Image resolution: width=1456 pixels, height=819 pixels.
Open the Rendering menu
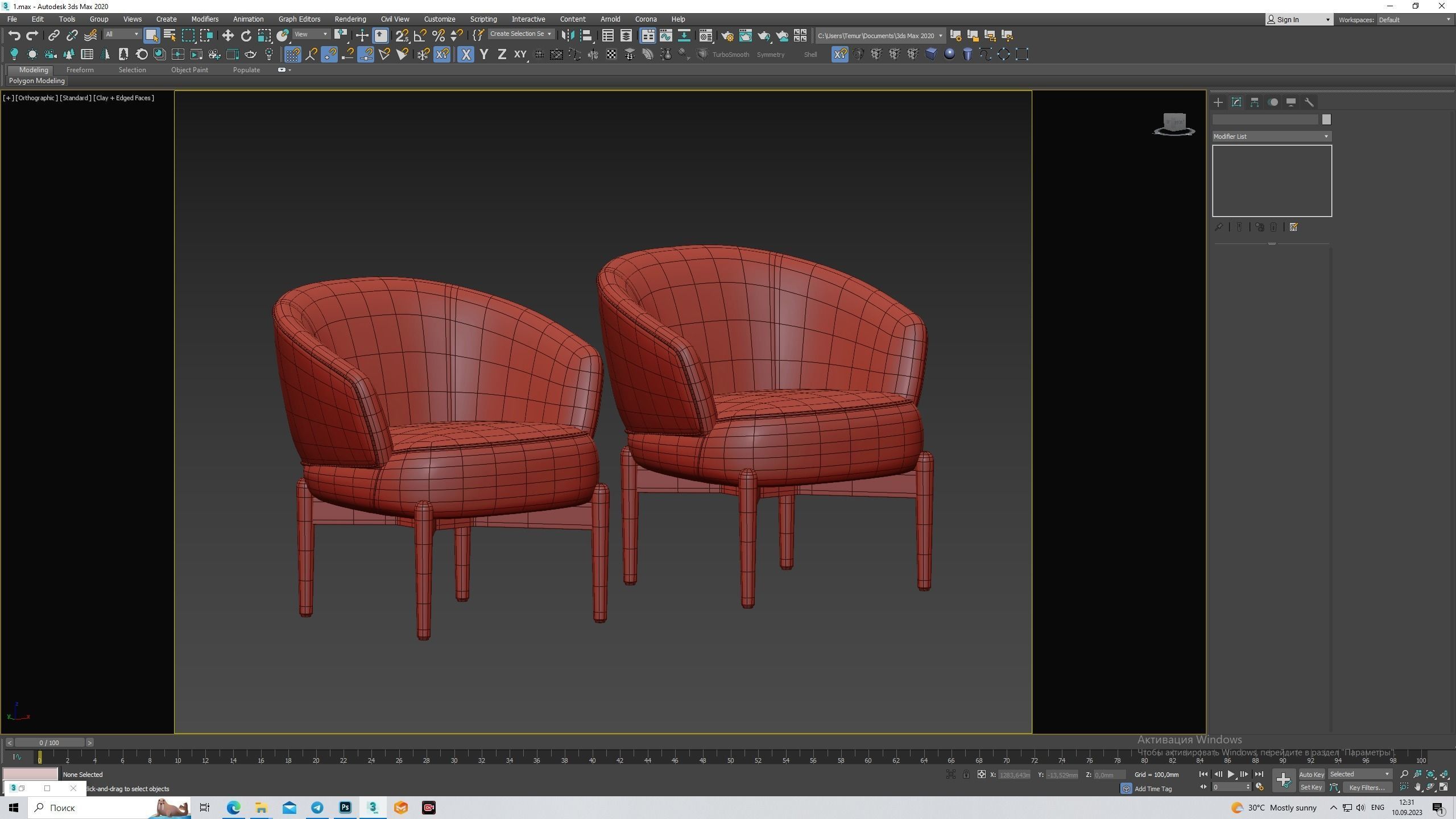tap(350, 19)
